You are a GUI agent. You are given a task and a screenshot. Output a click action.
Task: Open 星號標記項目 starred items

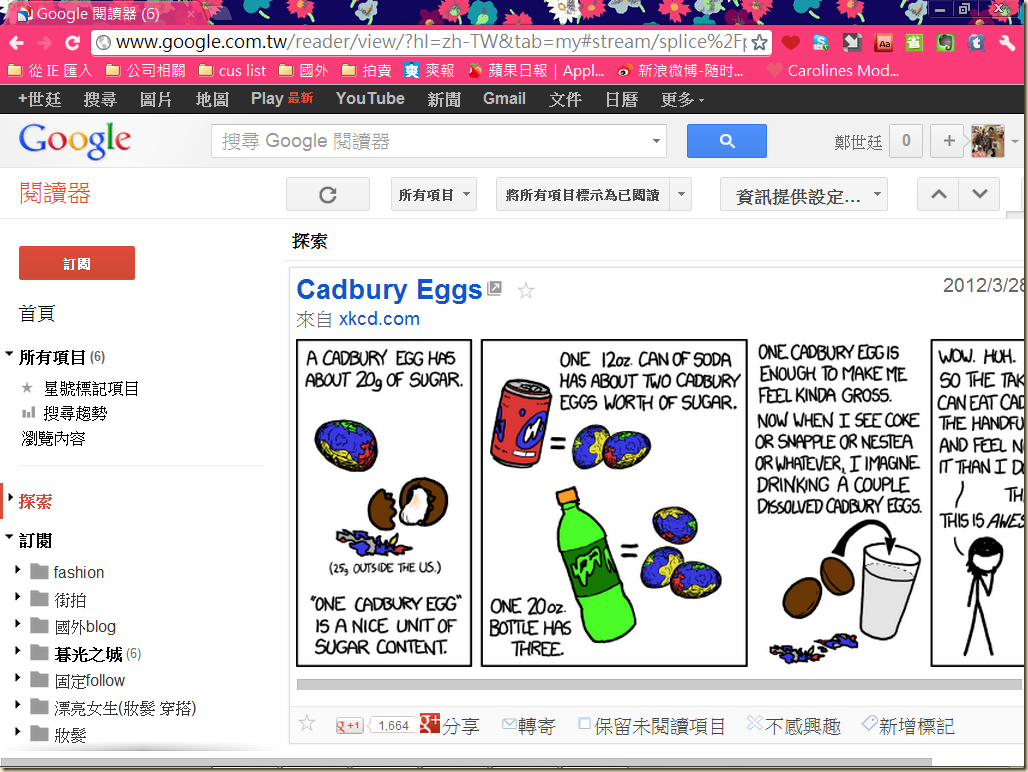point(91,389)
